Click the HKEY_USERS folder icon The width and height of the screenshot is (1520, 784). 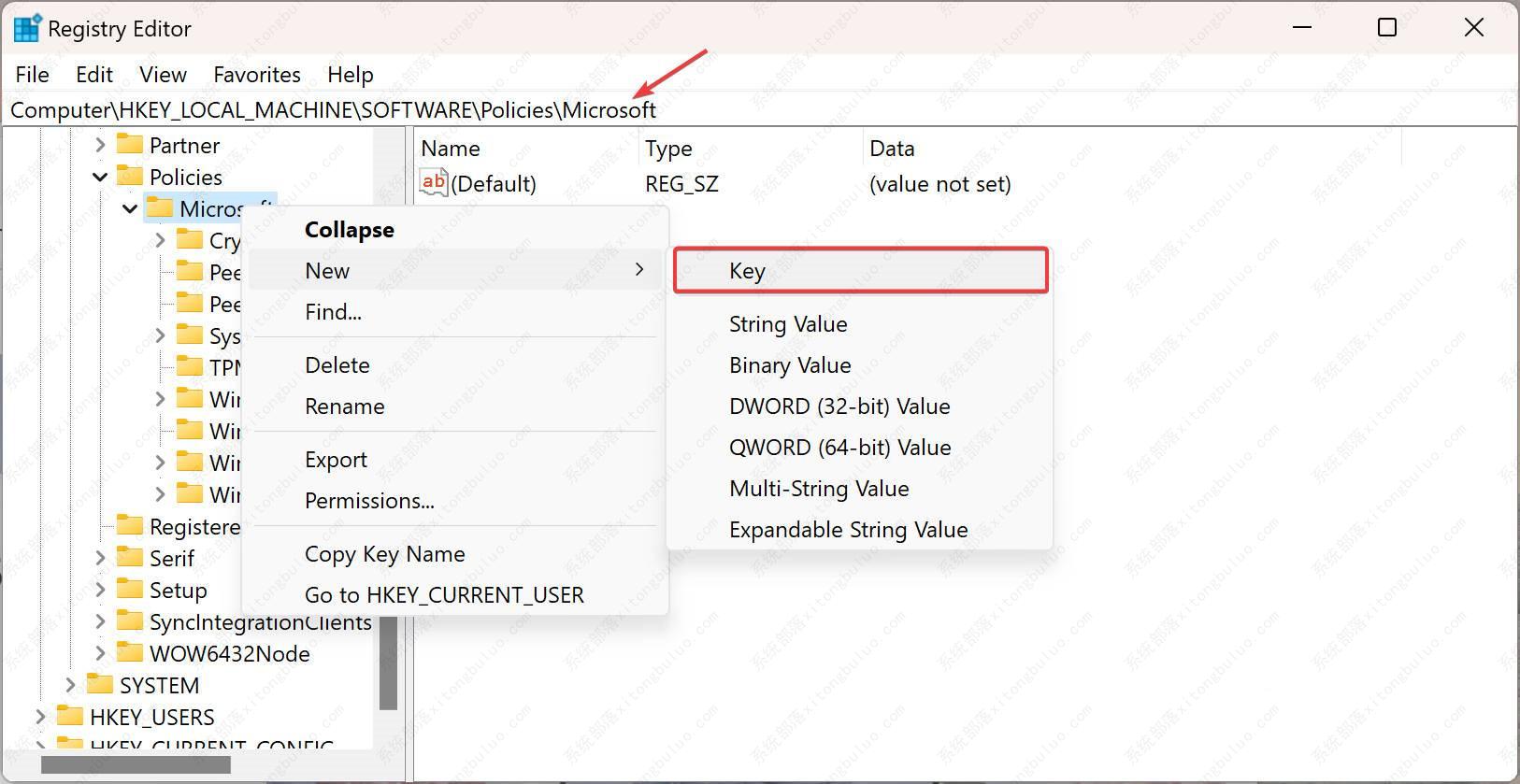pyautogui.click(x=69, y=716)
